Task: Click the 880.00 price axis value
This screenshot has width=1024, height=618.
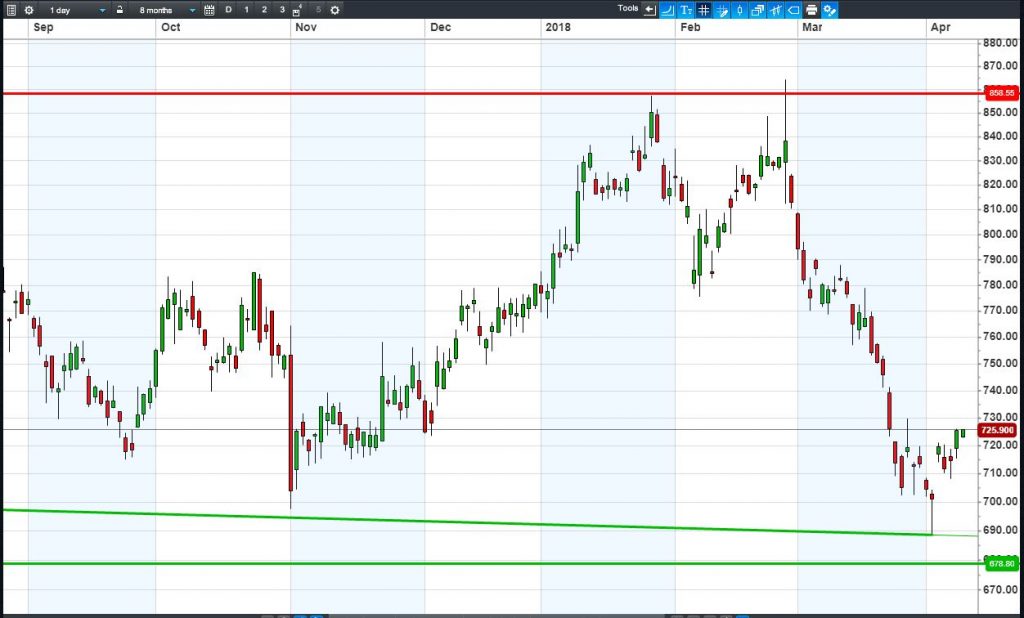Action: pos(1002,43)
